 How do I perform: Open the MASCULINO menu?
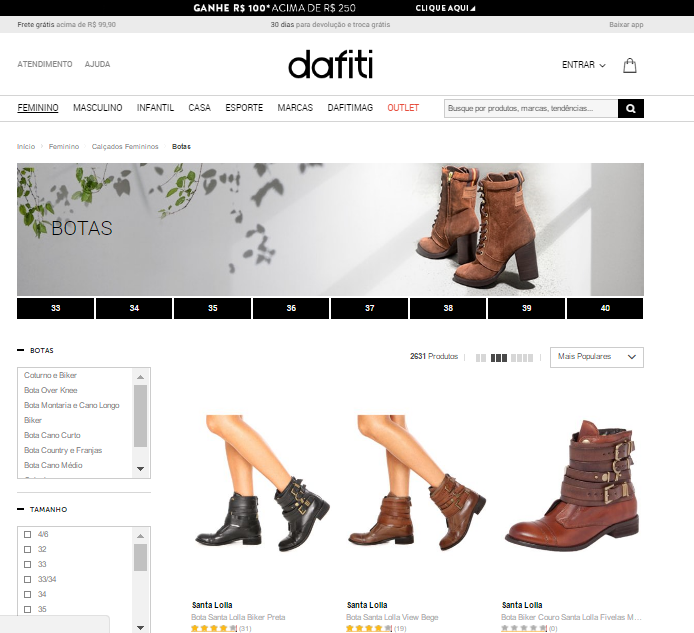point(97,107)
